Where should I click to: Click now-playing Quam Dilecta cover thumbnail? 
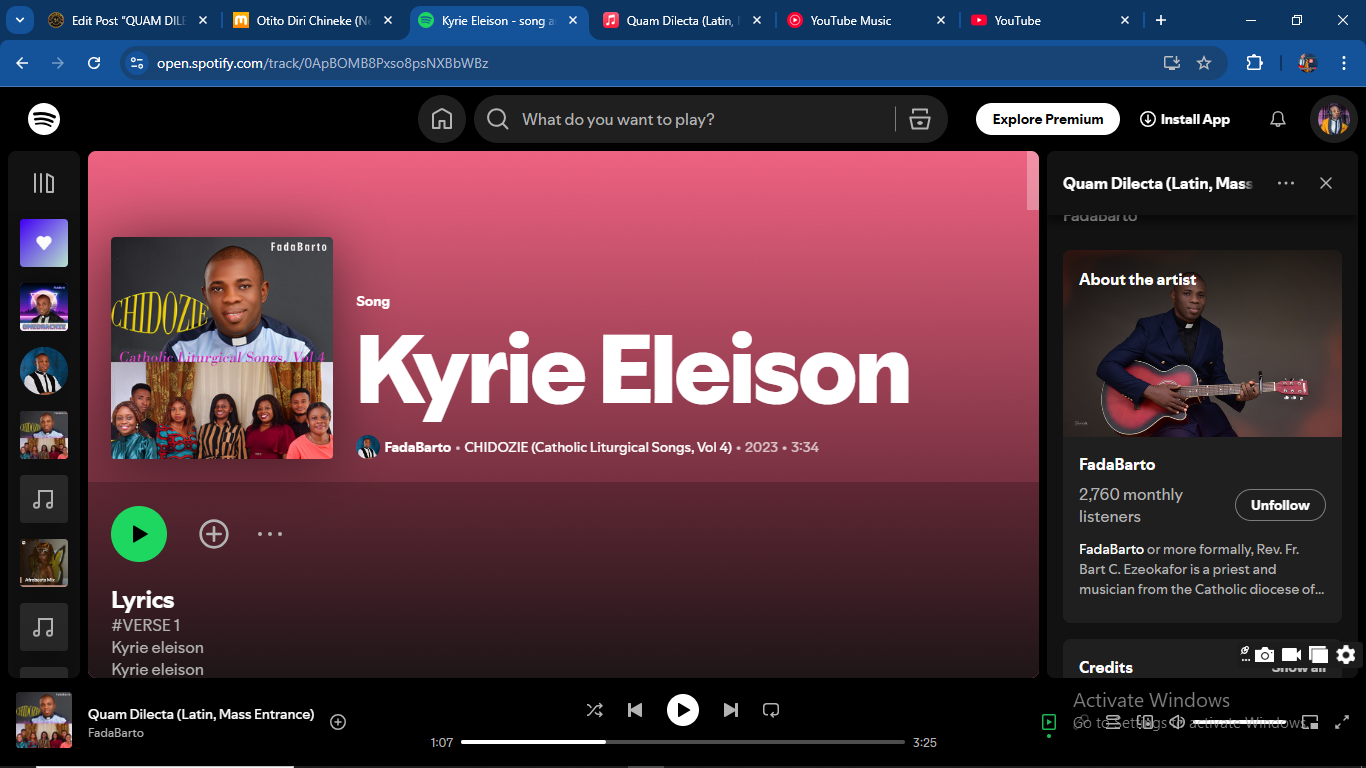click(44, 720)
